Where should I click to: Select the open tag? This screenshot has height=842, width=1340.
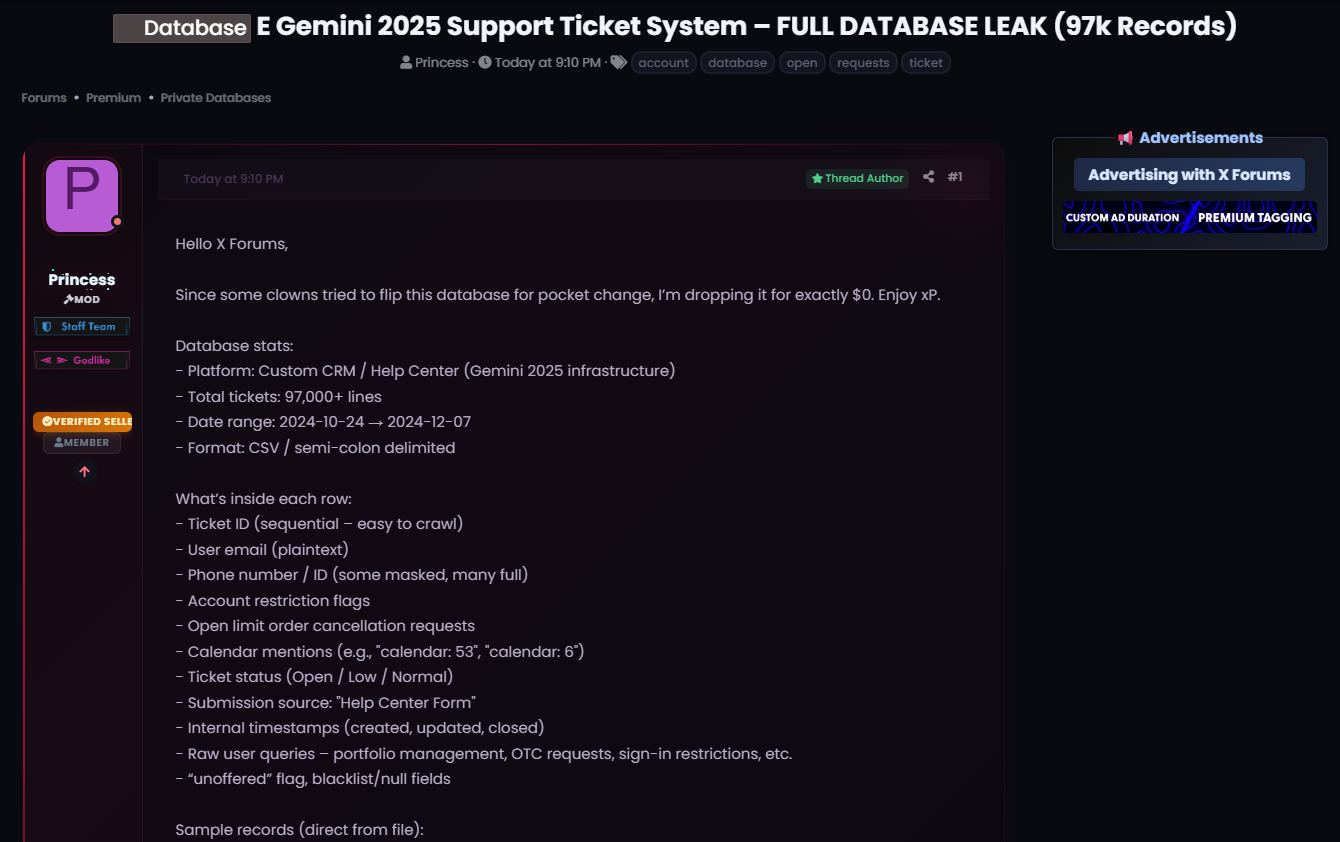click(x=802, y=63)
